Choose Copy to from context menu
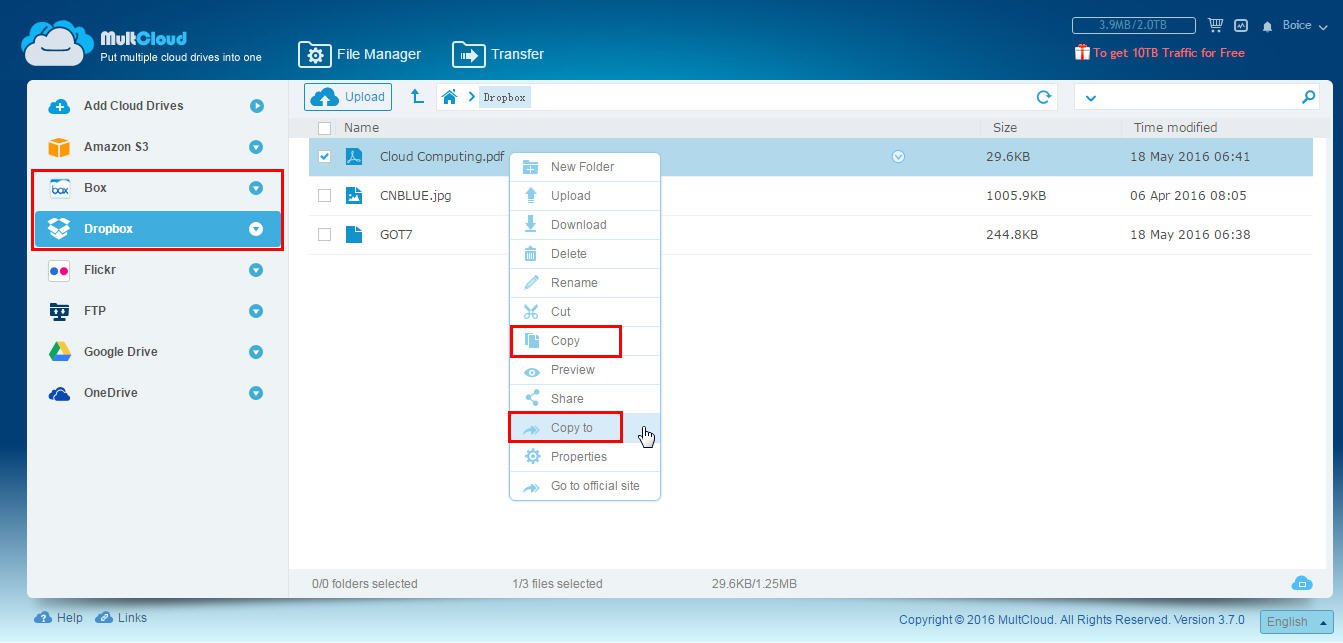The width and height of the screenshot is (1343, 643). pyautogui.click(x=585, y=428)
